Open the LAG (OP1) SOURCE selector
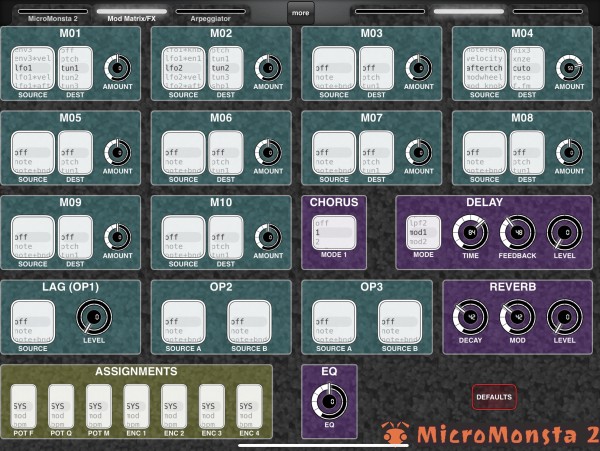600x451 pixels. point(33,322)
